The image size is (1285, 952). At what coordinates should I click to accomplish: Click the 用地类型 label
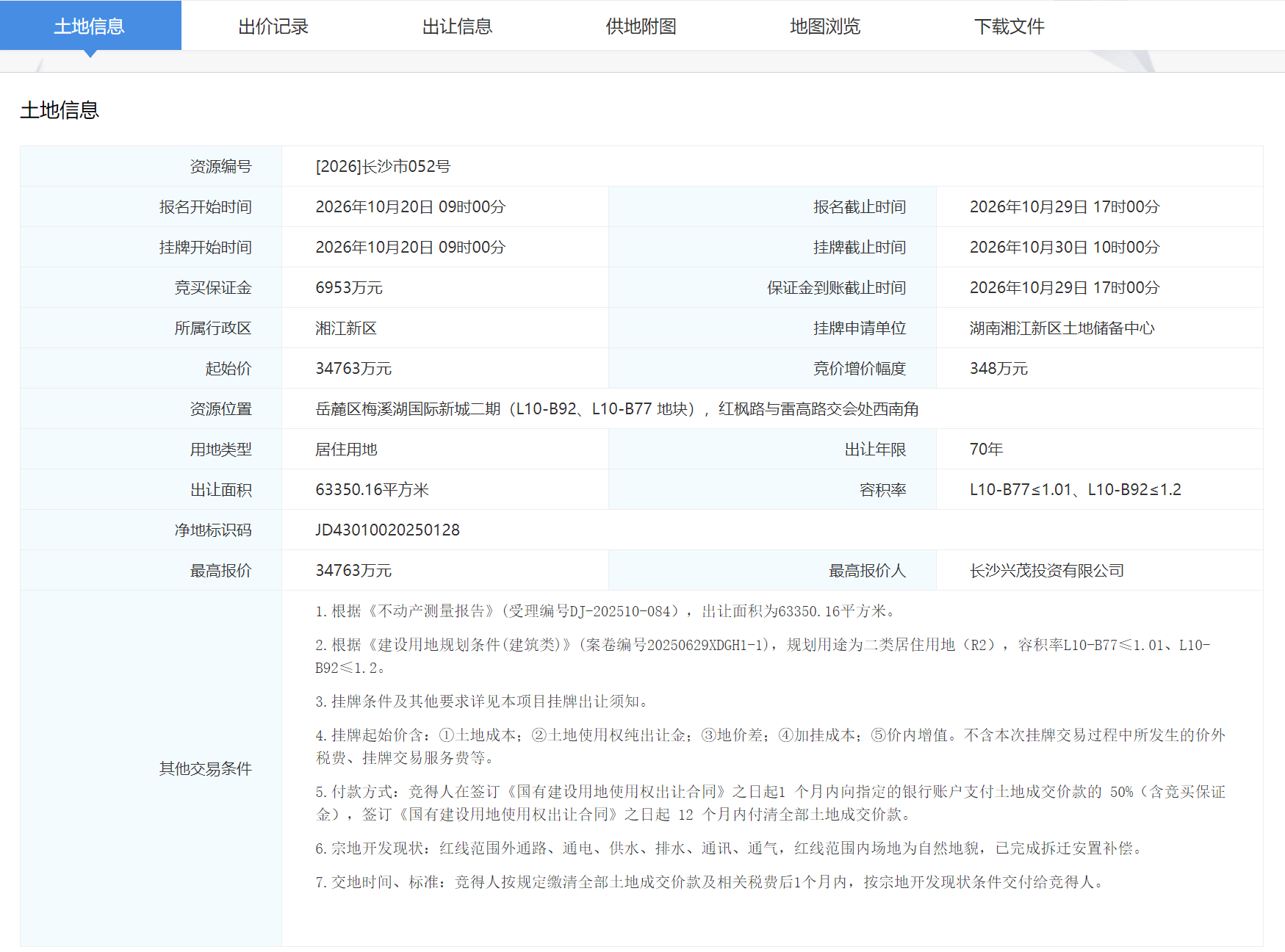coord(220,450)
